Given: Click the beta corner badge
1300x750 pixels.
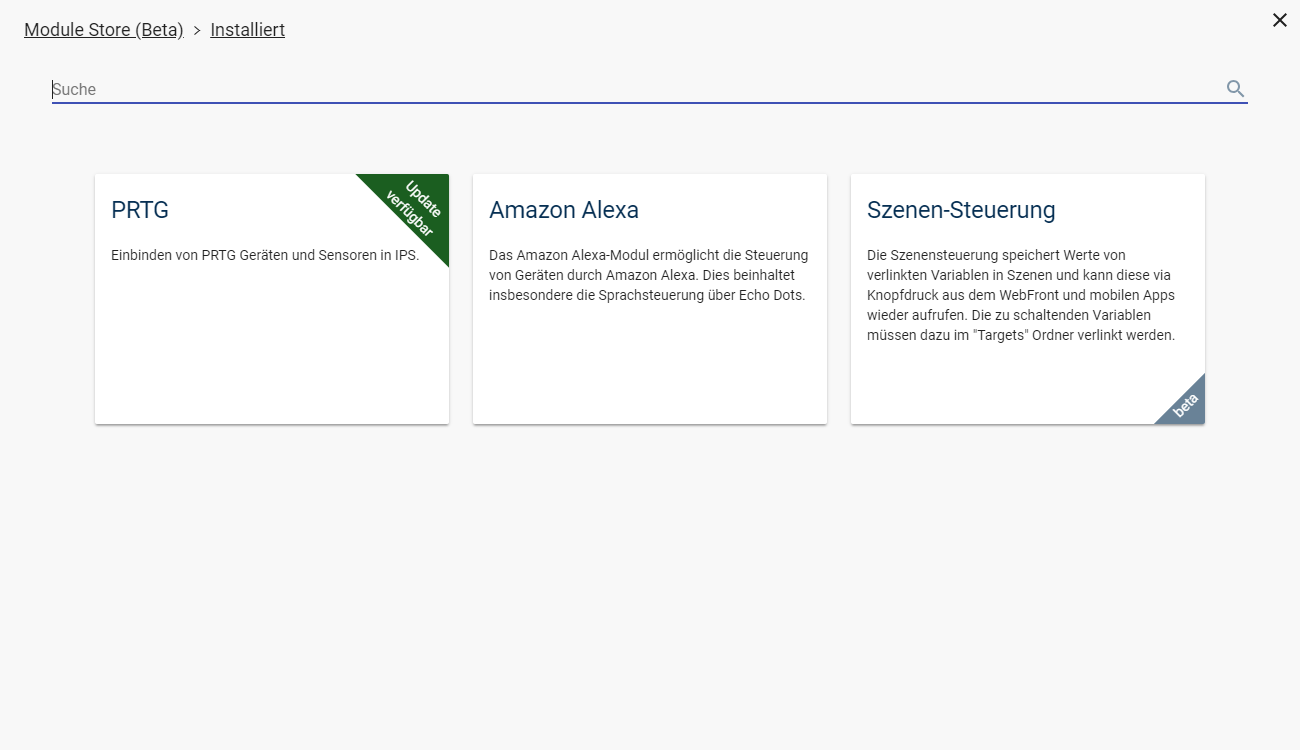Looking at the screenshot, I should (x=1187, y=406).
